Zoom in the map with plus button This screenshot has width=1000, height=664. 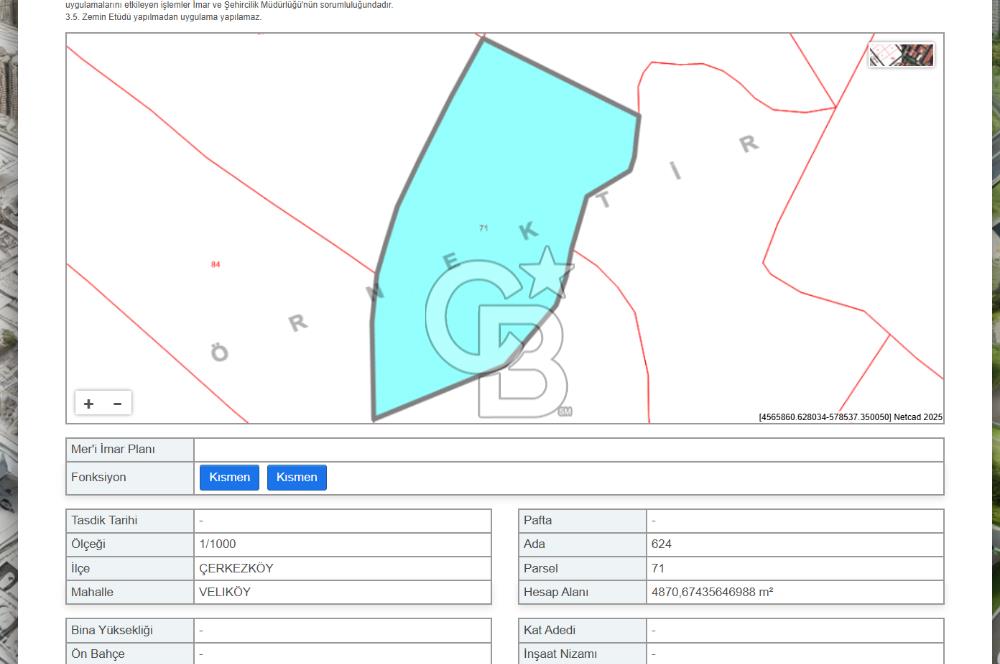click(89, 404)
